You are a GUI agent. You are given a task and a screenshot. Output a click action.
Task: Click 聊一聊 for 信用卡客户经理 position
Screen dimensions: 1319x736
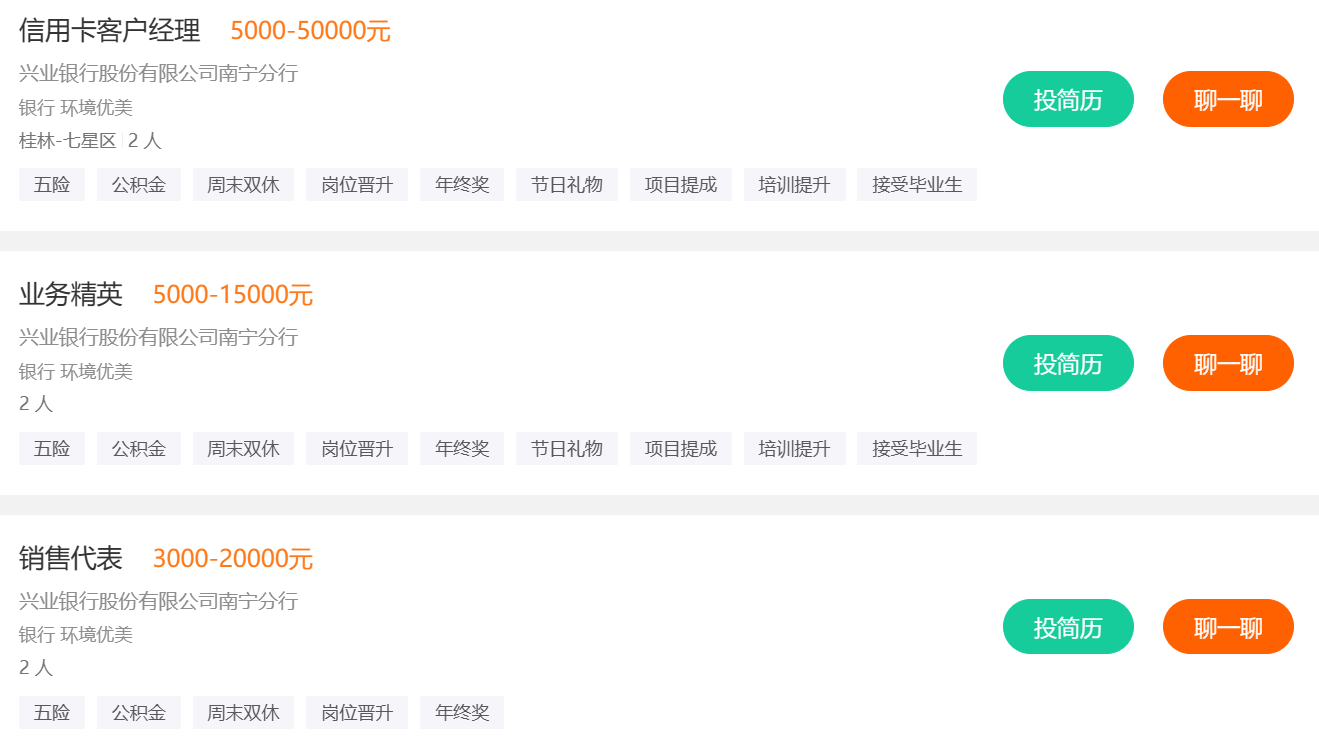click(x=1227, y=99)
